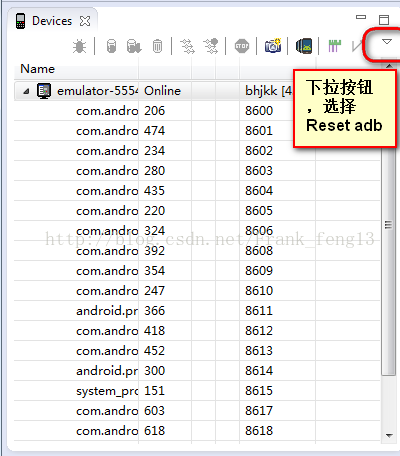The width and height of the screenshot is (400, 456).
Task: Click the Dump View Hierarchy icon
Action: point(304,46)
